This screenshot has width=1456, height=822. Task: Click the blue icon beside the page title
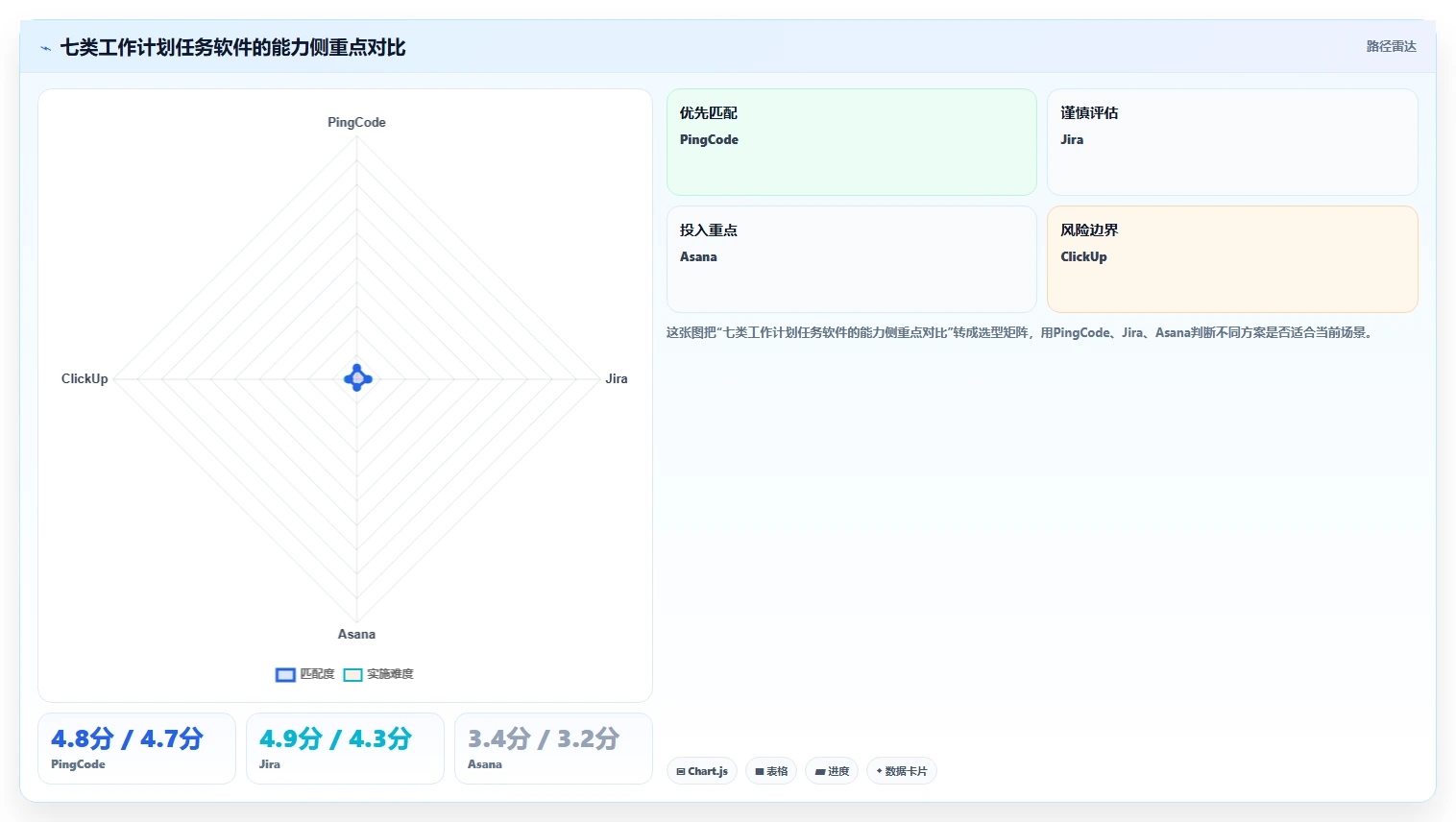click(x=45, y=48)
